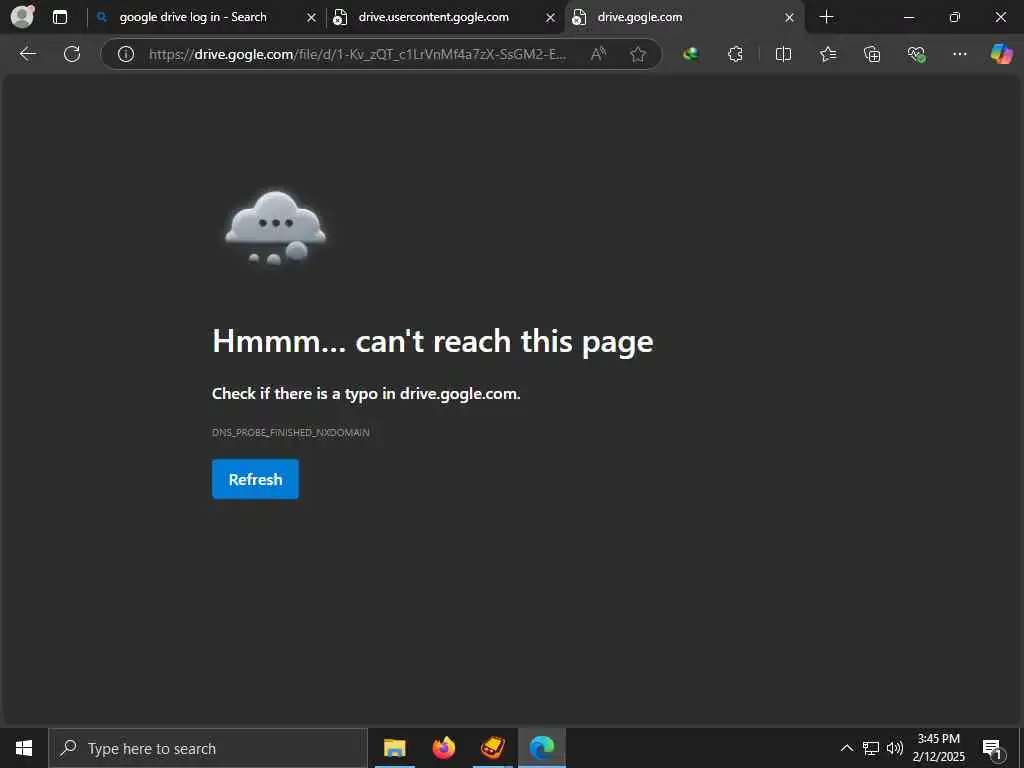Open the Extensions puzzle icon

735,54
